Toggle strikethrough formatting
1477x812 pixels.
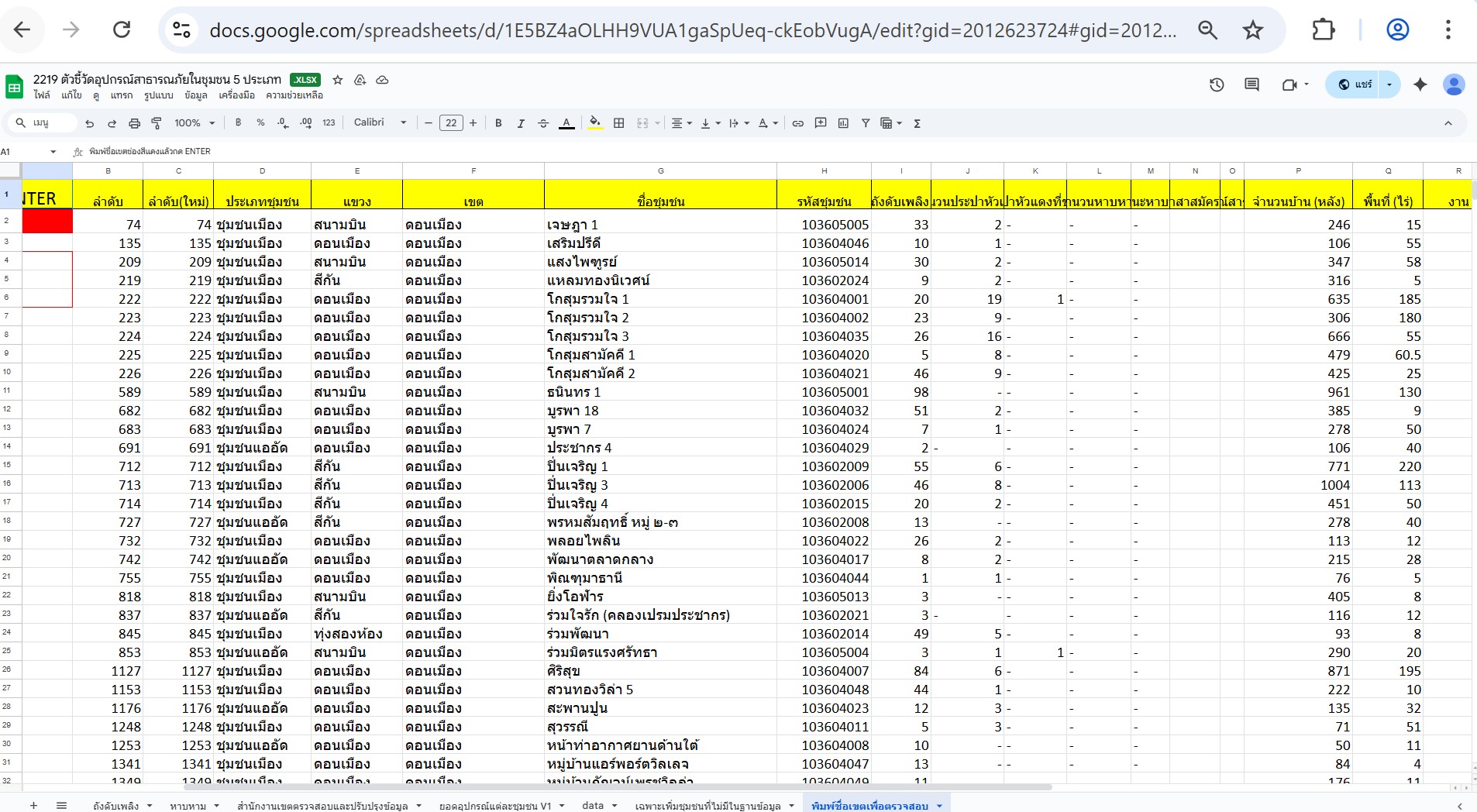point(543,123)
